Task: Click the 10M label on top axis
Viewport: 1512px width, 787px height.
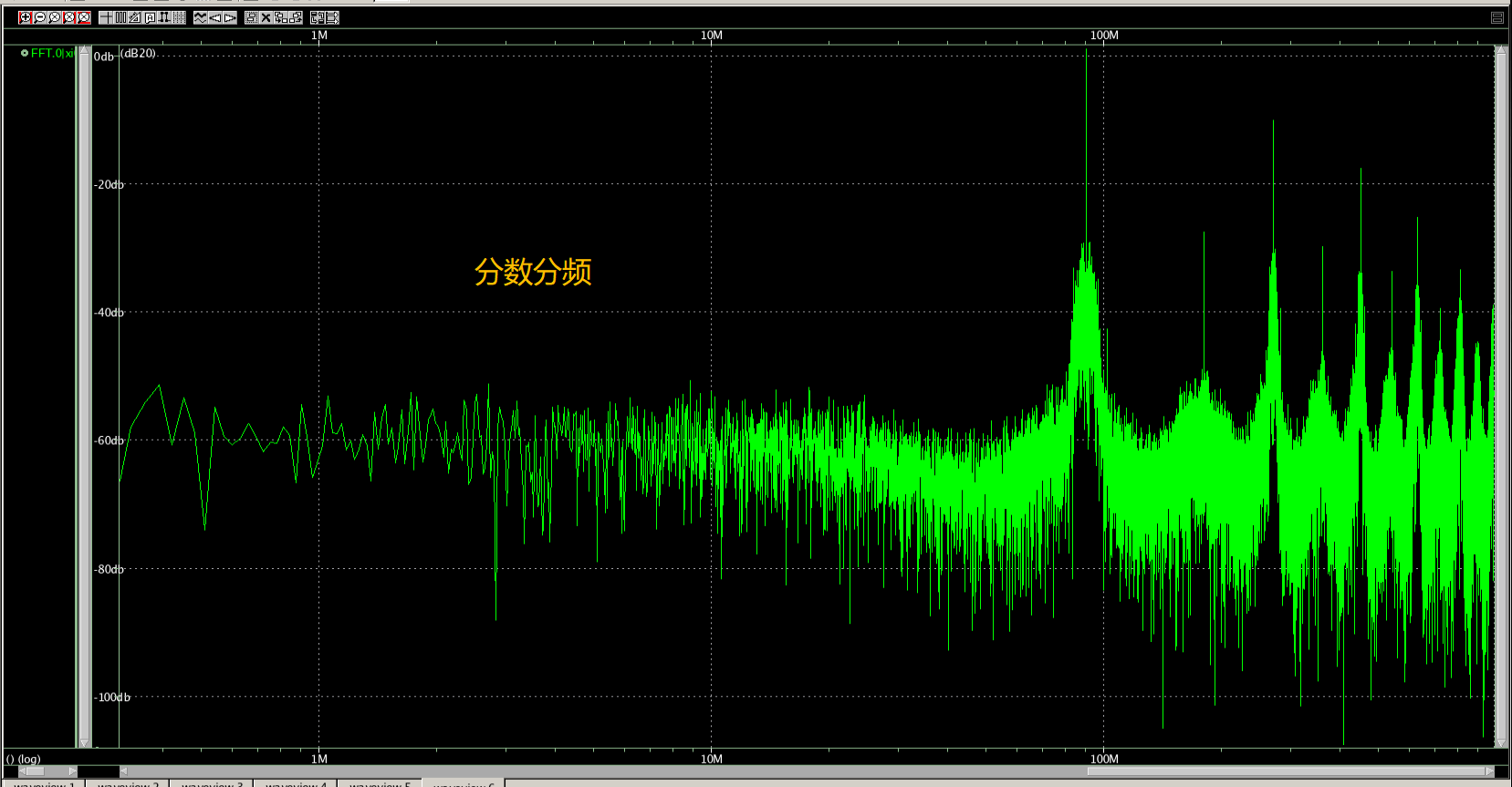Action: click(x=712, y=36)
